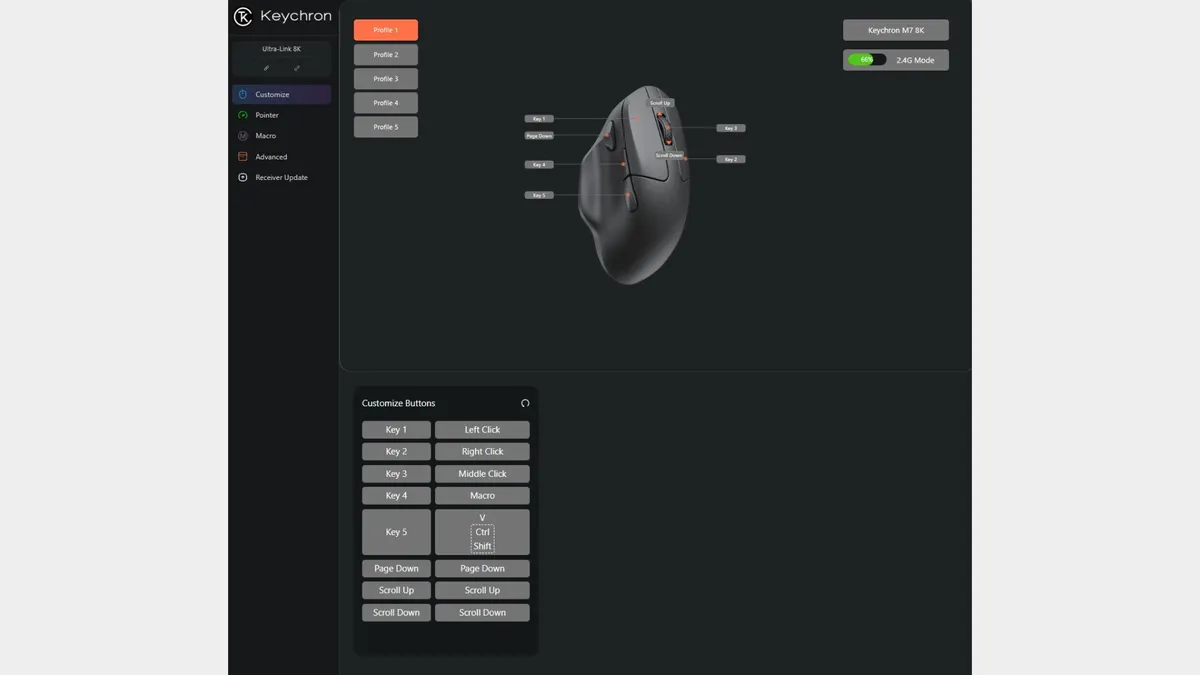1200x675 pixels.
Task: Switch to Profile 3
Action: click(x=386, y=79)
